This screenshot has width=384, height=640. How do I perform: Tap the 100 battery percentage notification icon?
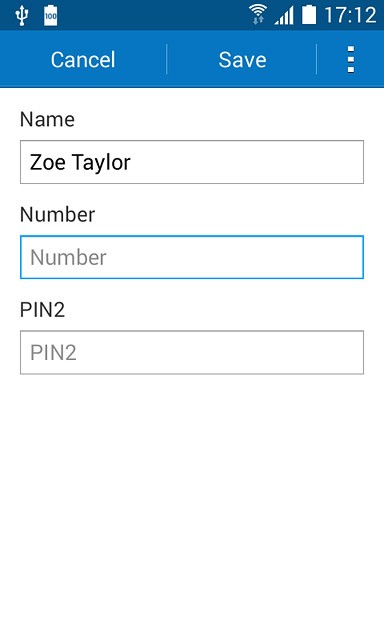point(51,16)
